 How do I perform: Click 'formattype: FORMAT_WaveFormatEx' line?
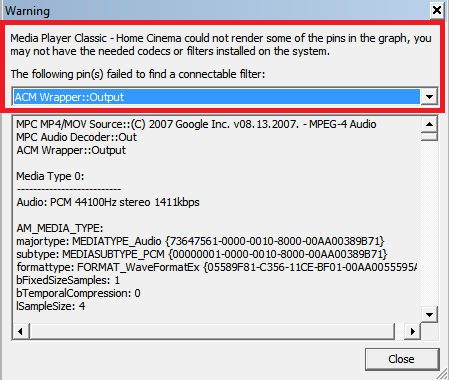point(217,267)
